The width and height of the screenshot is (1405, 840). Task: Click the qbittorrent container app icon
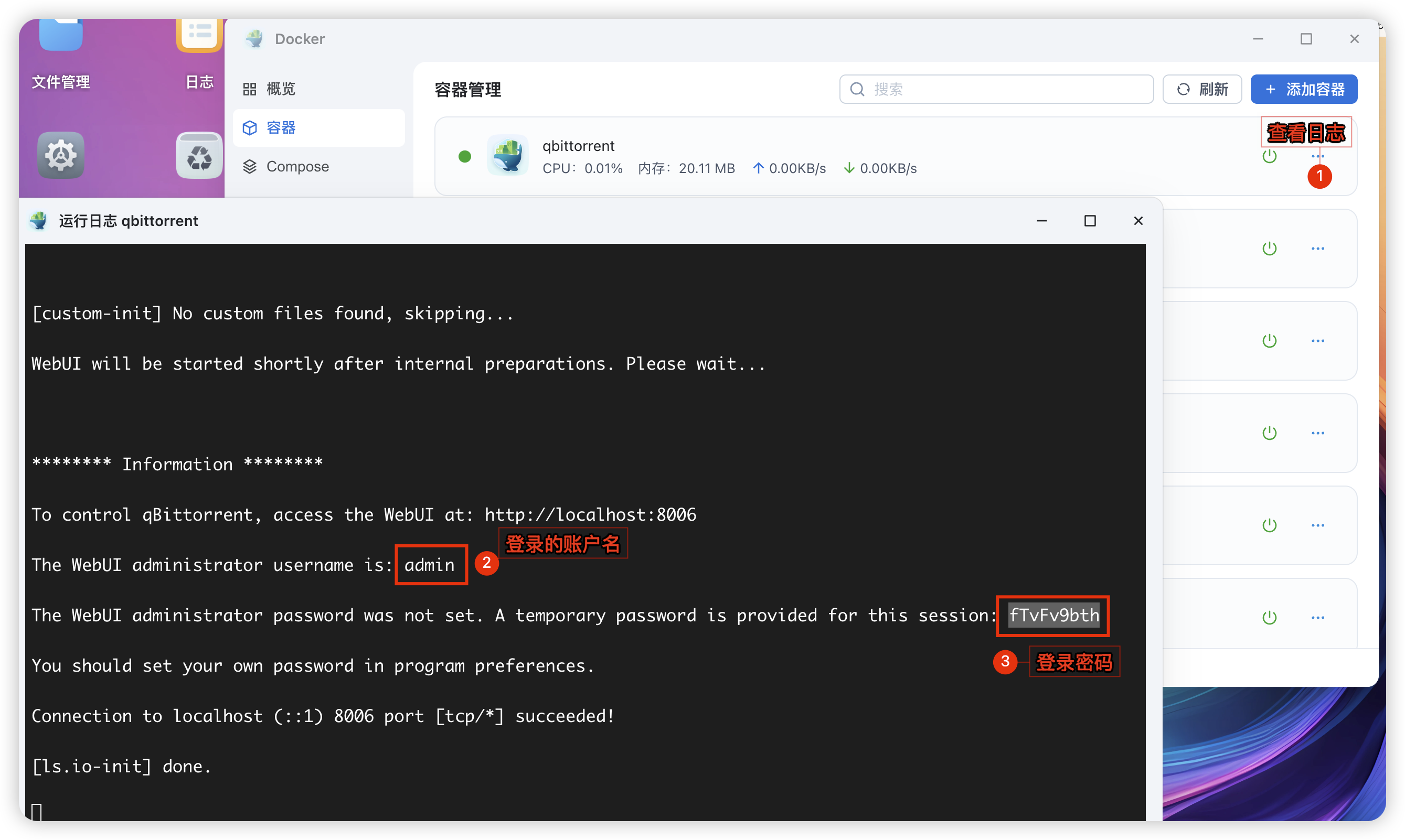point(508,155)
